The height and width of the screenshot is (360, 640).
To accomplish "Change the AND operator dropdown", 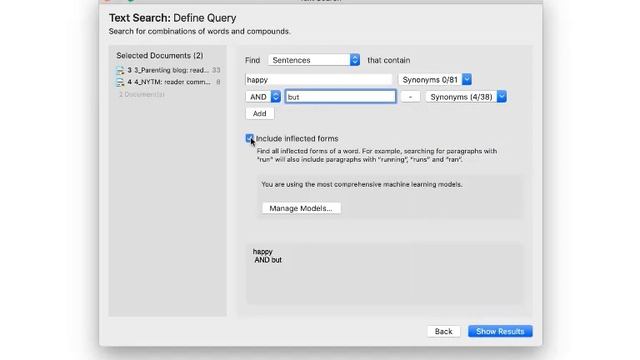I will (263, 97).
